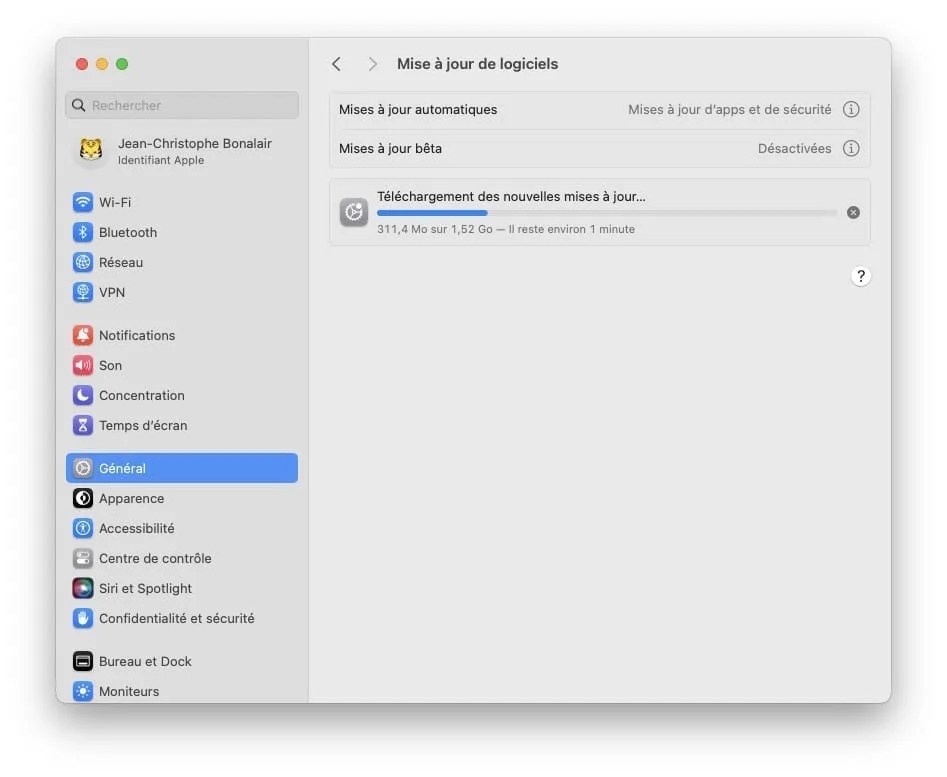Viewport: 947px width, 777px height.
Task: Open Accessibilité settings section
Action: click(136, 528)
